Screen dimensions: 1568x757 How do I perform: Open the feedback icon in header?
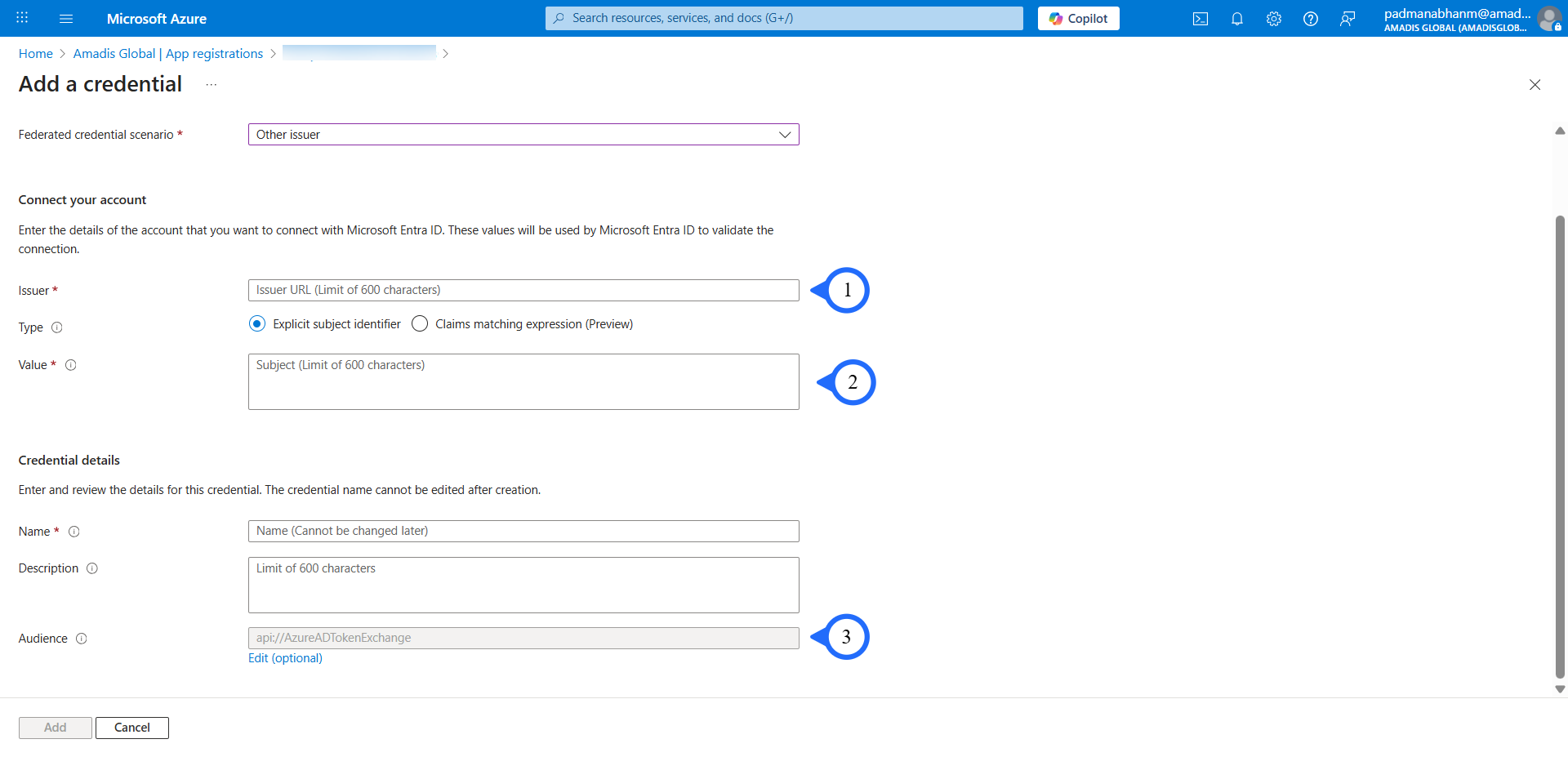pyautogui.click(x=1347, y=19)
